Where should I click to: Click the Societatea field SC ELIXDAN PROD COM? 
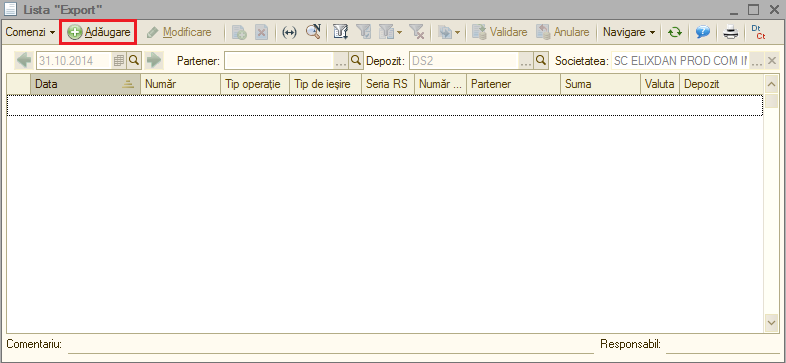[681, 61]
